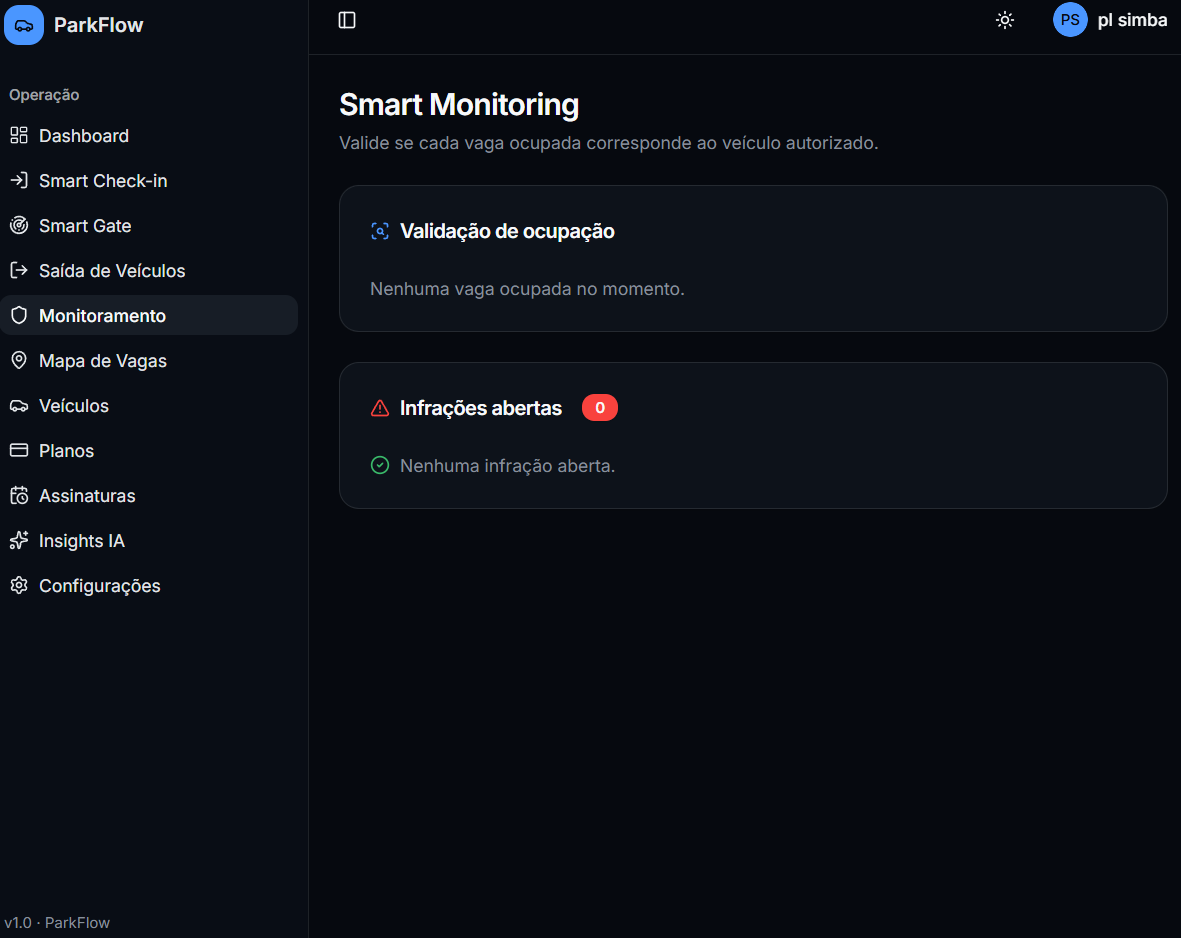Click the Dashboard grid icon
This screenshot has height=938, width=1181.
tap(19, 136)
